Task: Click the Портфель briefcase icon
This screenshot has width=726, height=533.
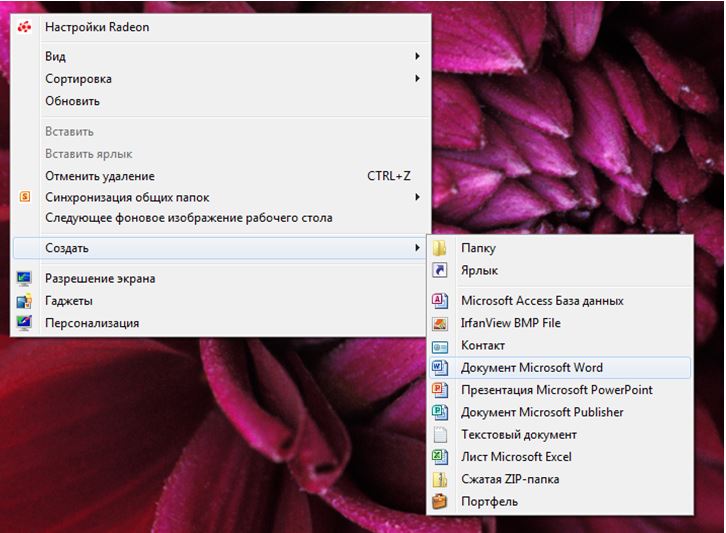Action: (x=439, y=501)
